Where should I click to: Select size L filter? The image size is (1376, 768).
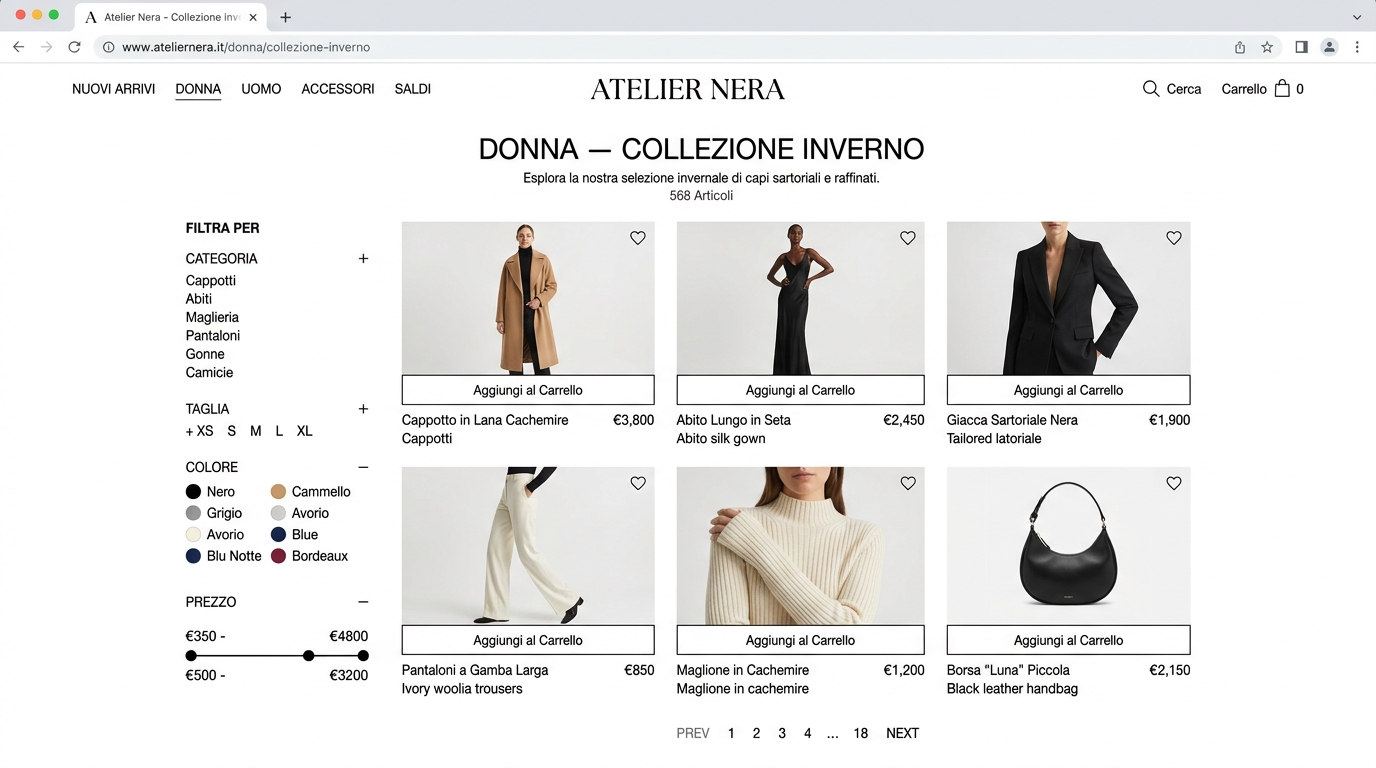coord(279,431)
